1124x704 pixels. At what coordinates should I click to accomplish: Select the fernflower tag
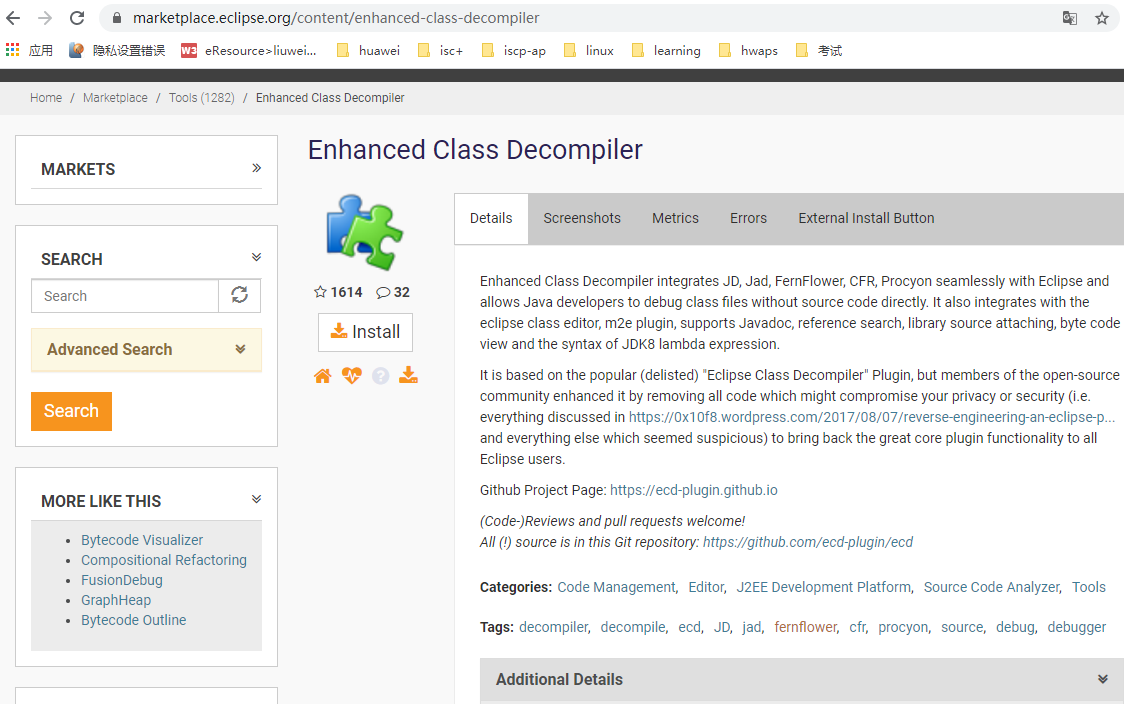pyautogui.click(x=805, y=627)
